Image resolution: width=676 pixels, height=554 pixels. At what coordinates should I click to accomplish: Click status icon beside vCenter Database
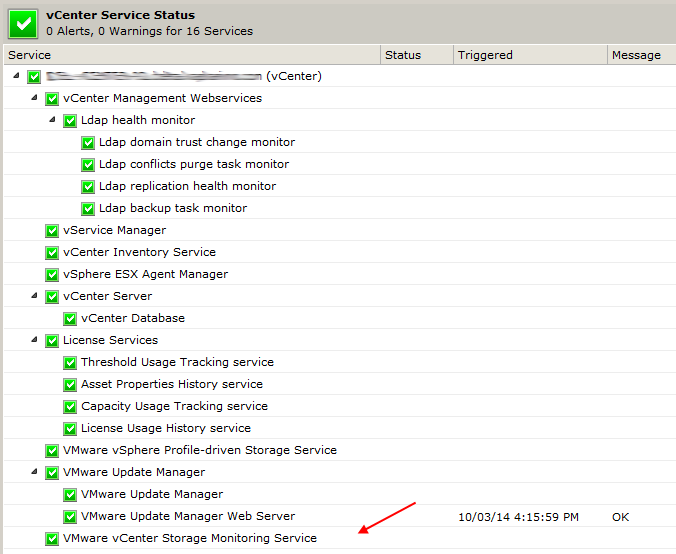(x=70, y=319)
